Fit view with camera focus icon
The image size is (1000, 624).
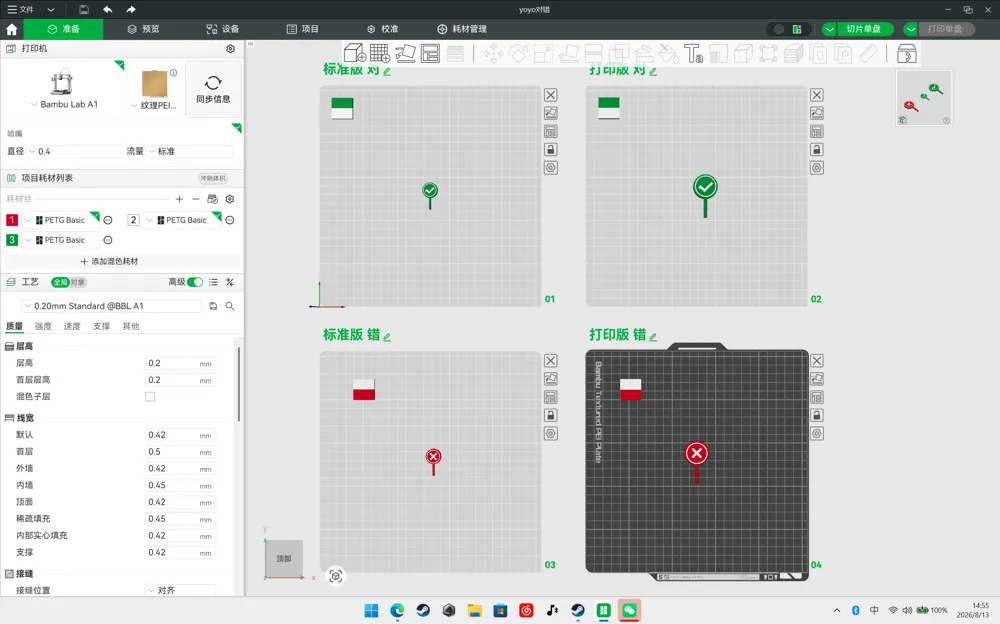(335, 576)
